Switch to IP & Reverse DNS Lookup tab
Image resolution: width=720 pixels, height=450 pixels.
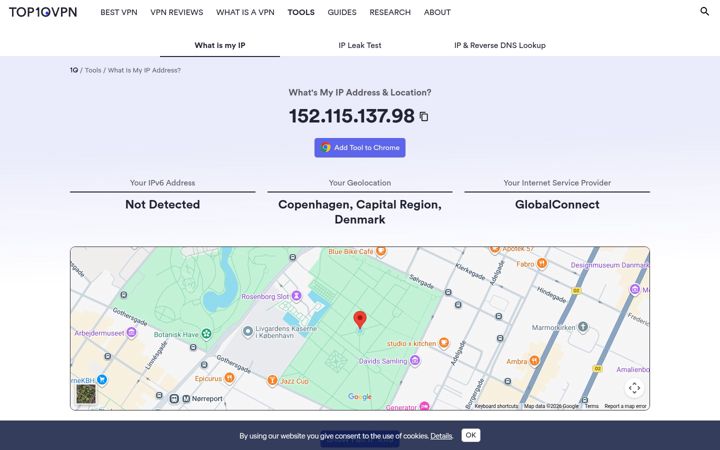(500, 45)
